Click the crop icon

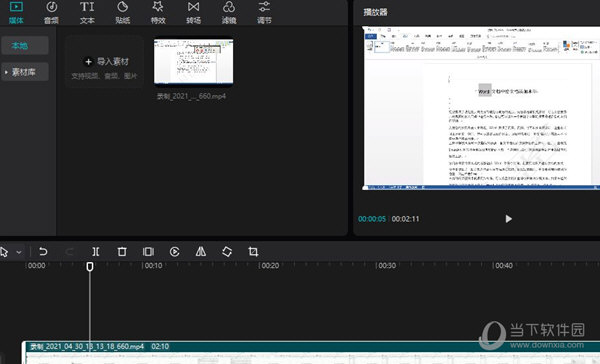click(x=253, y=251)
